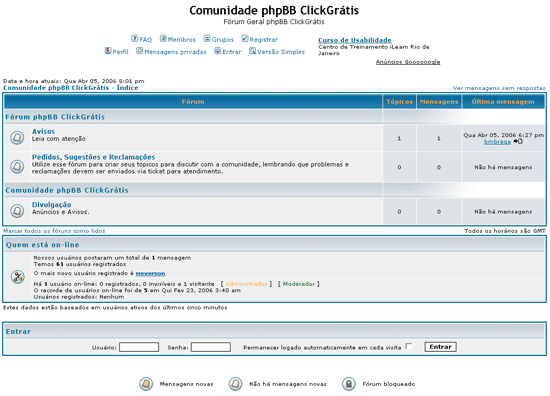Click the Entrar login button
This screenshot has height=396, width=550.
click(x=441, y=347)
